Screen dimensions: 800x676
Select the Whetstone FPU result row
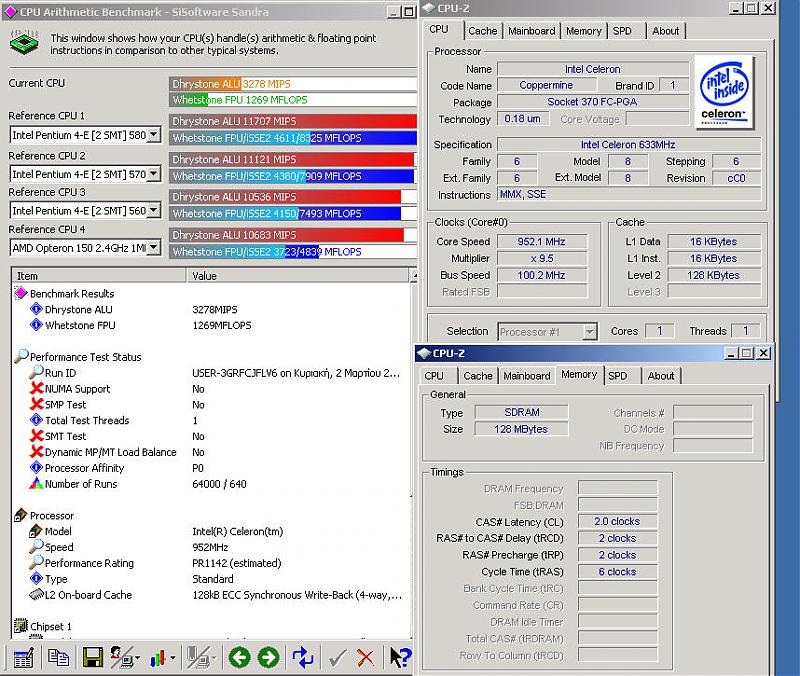click(210, 325)
